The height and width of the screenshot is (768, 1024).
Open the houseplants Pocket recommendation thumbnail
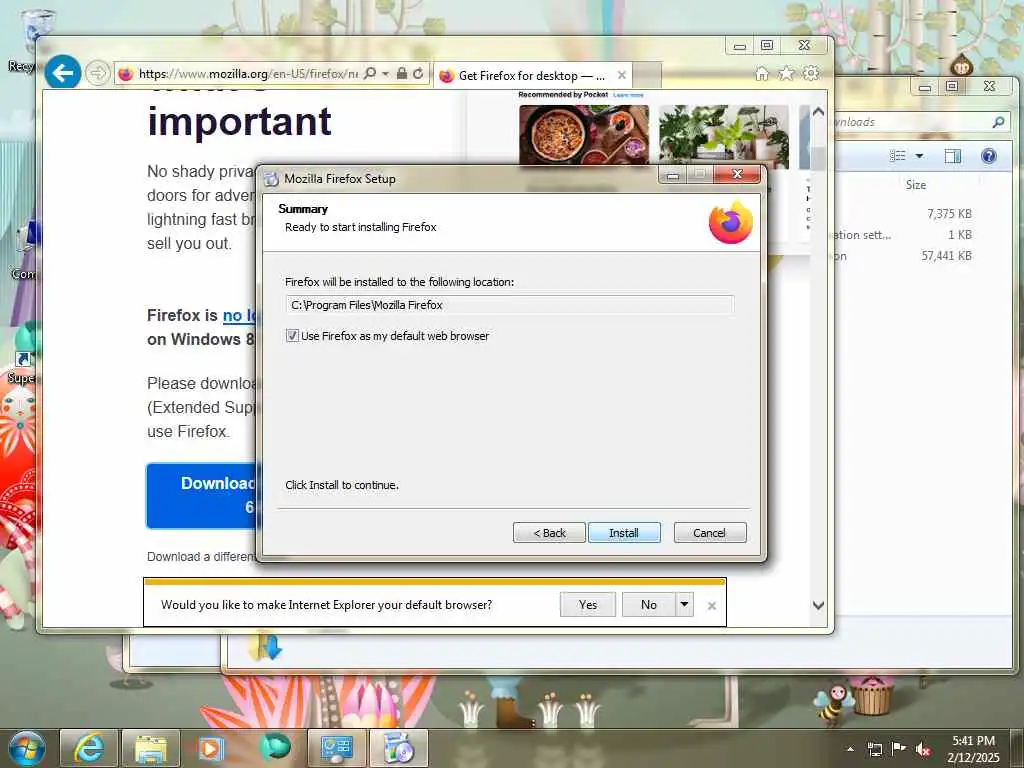click(x=724, y=136)
